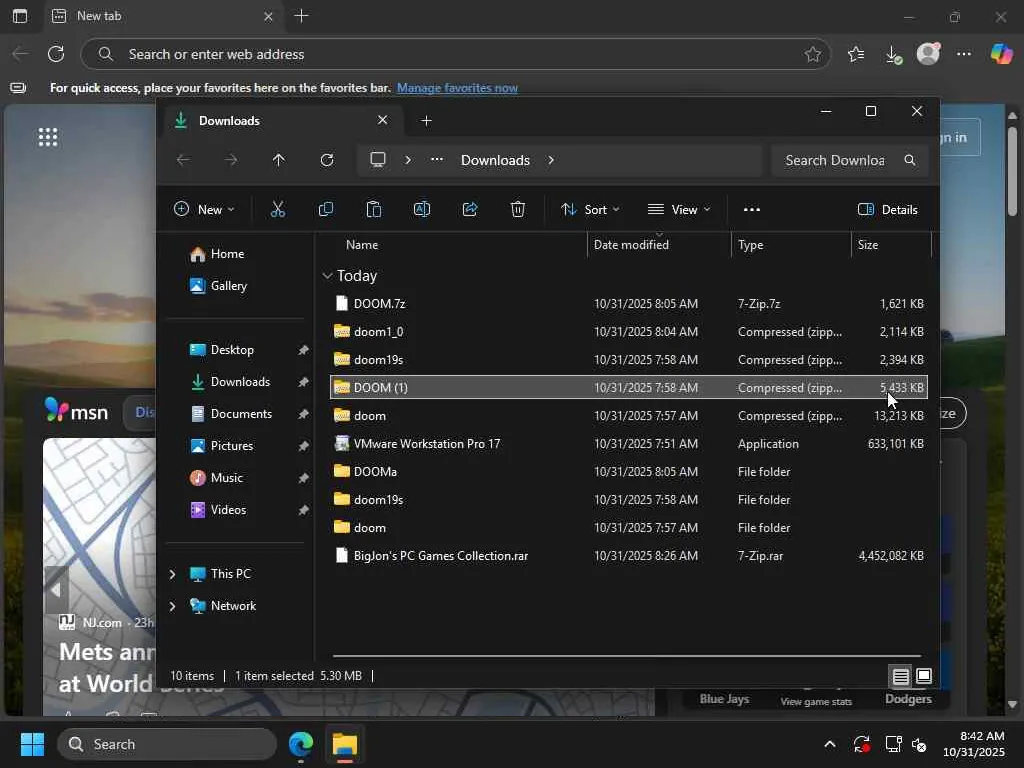
Task: Open the New dropdown menu
Action: [x=204, y=210]
